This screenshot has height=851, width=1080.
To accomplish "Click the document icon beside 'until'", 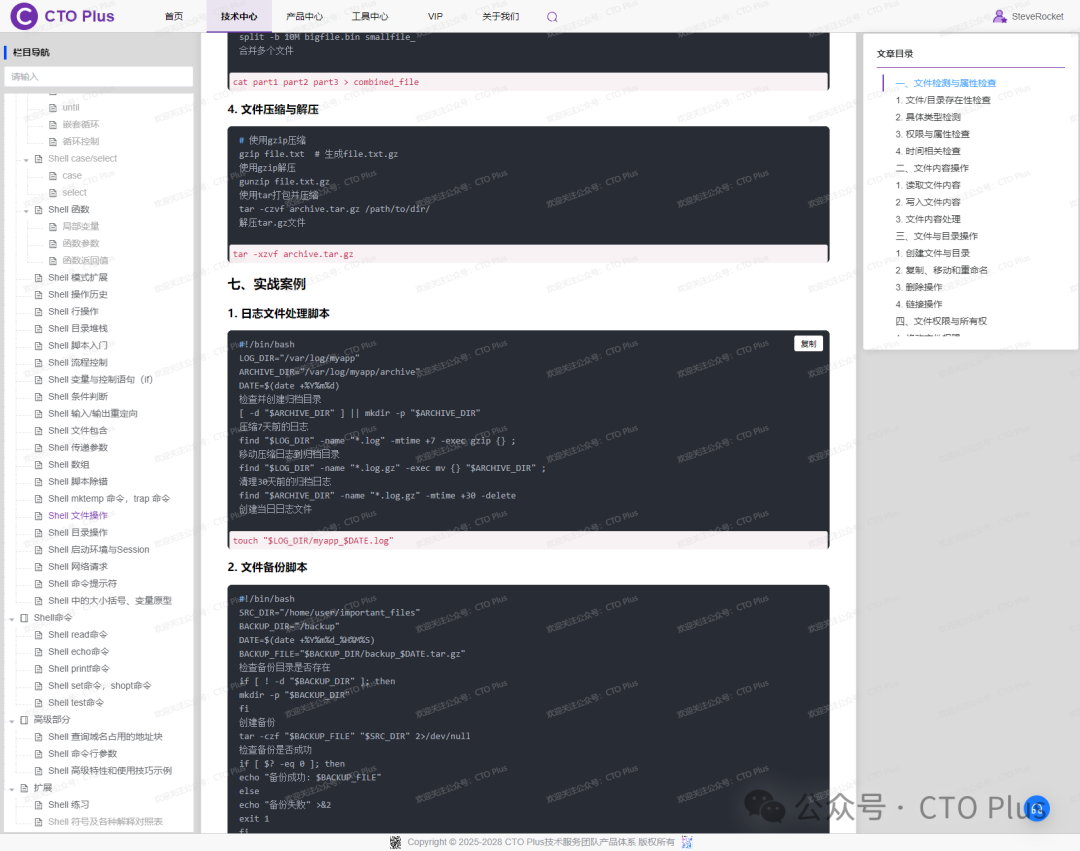I will pos(53,107).
